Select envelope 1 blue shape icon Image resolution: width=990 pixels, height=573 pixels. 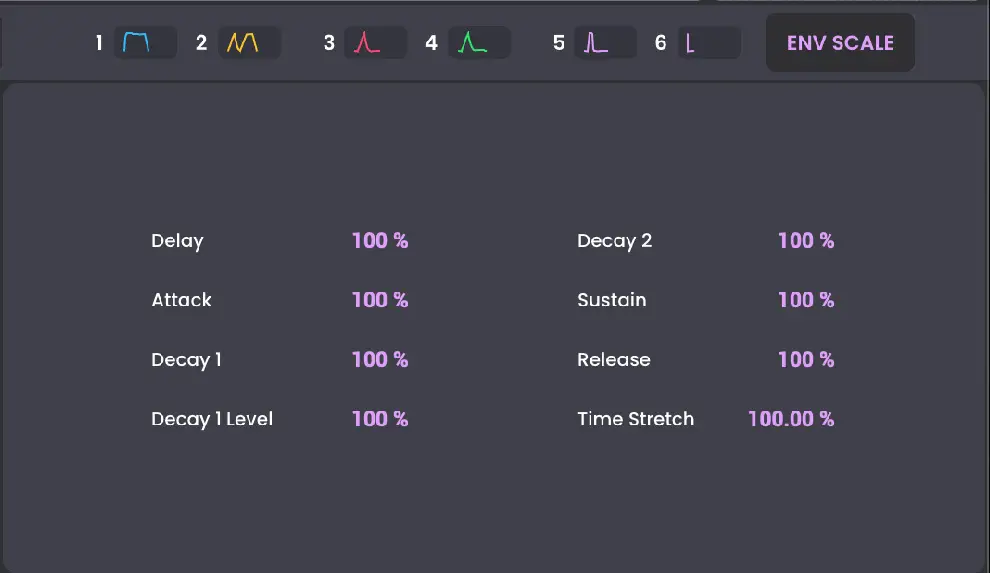[144, 43]
